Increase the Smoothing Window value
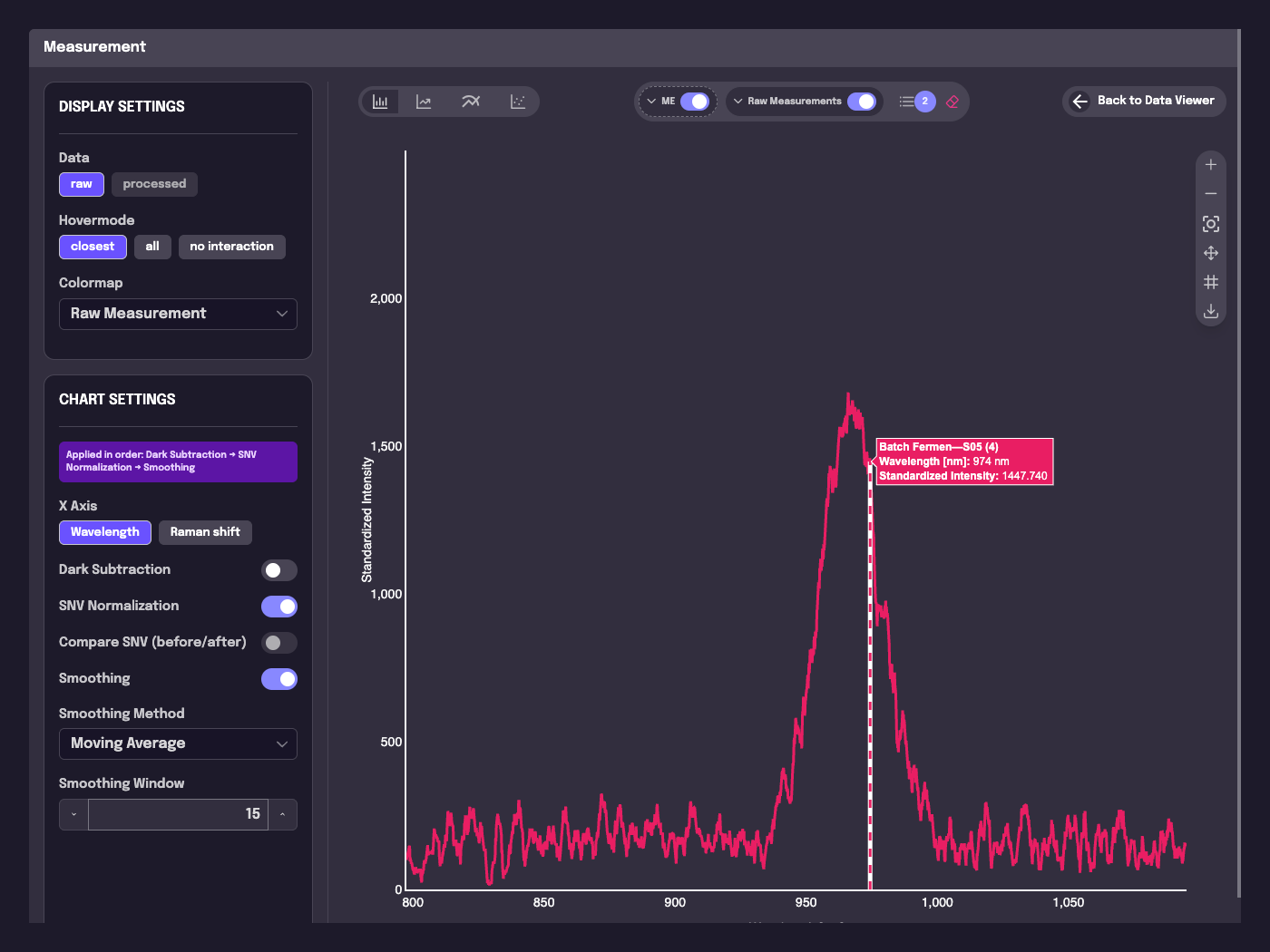The width and height of the screenshot is (1270, 952). pyautogui.click(x=283, y=814)
